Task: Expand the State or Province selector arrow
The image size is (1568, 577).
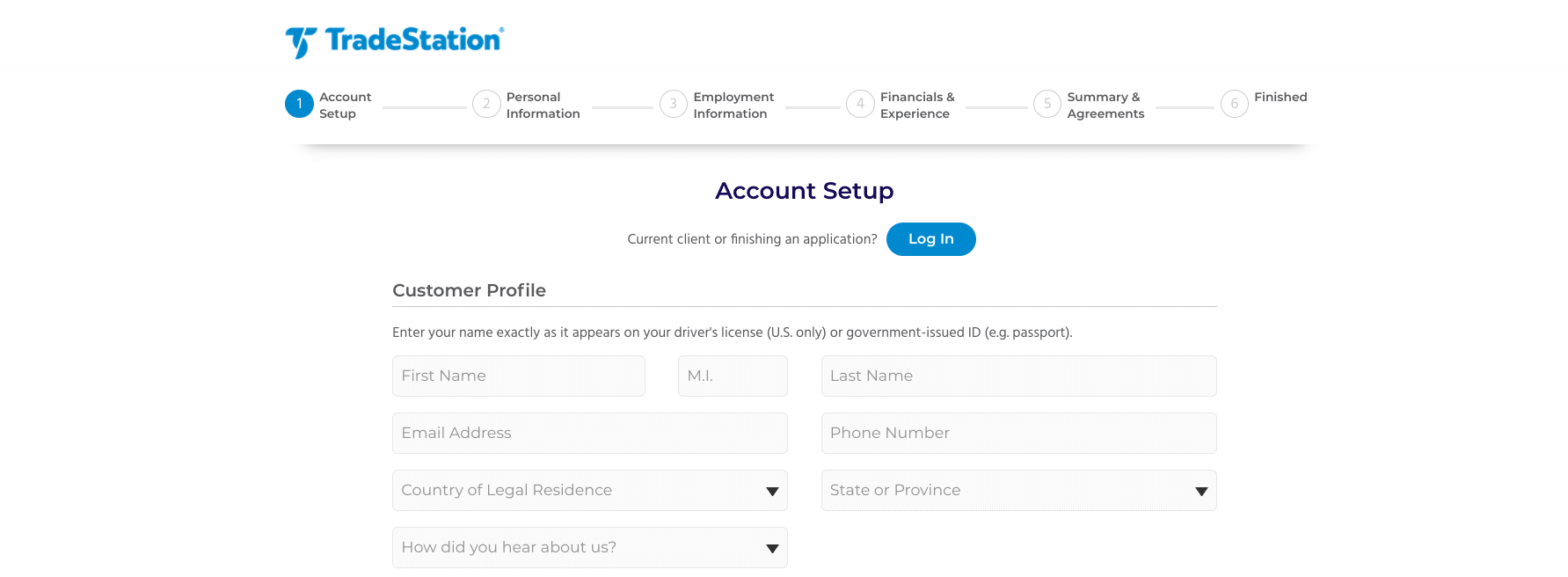Action: pyautogui.click(x=1201, y=491)
